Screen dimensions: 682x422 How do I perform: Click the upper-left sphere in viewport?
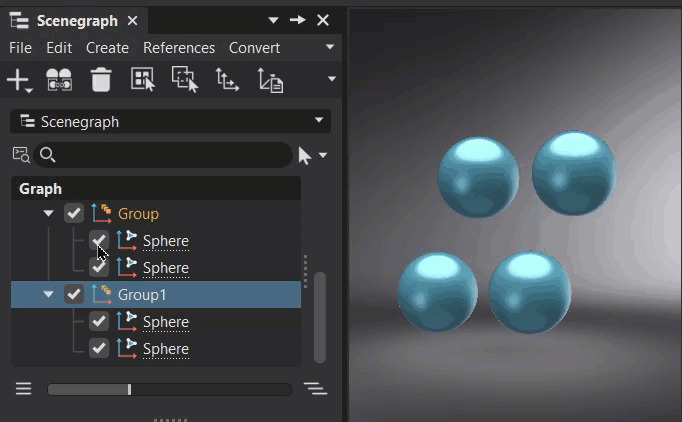pos(478,177)
